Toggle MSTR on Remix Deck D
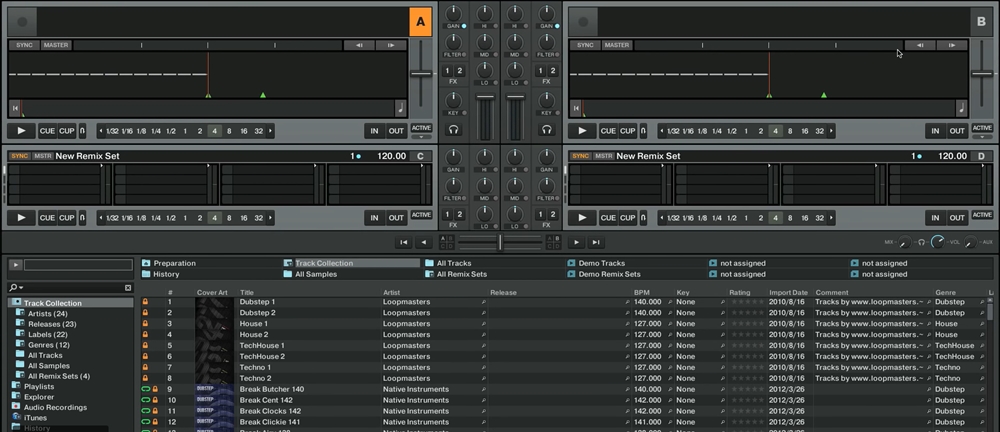 point(603,156)
